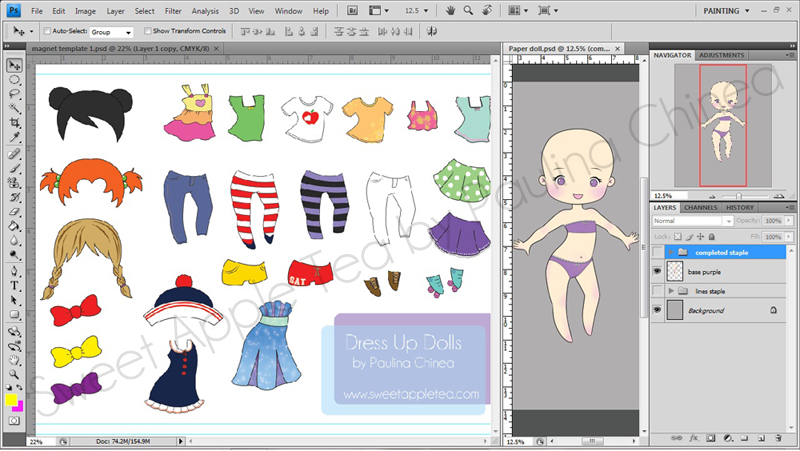This screenshot has width=800, height=451.
Task: Show the lines staple layer group
Action: pyautogui.click(x=657, y=291)
